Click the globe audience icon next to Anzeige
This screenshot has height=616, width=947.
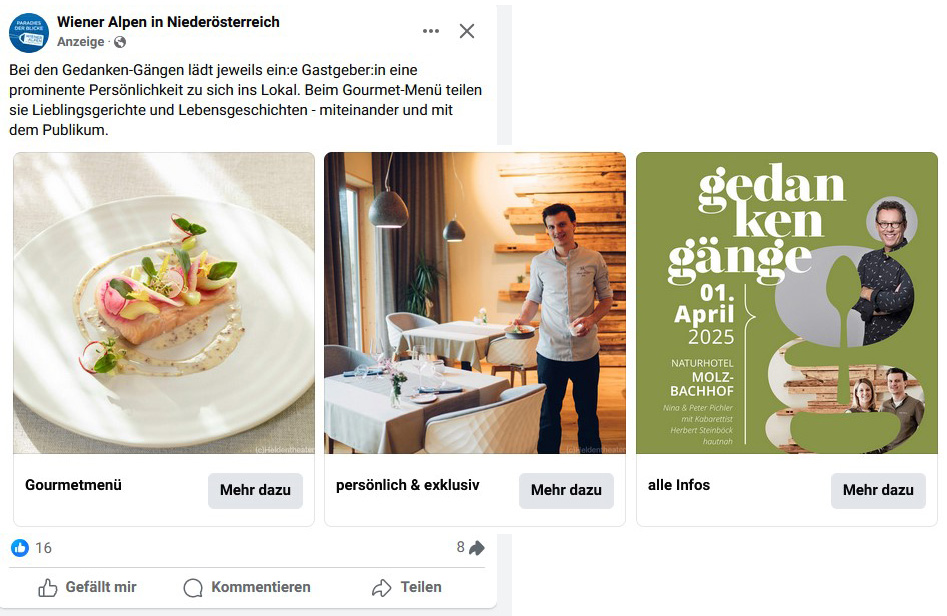tap(121, 42)
